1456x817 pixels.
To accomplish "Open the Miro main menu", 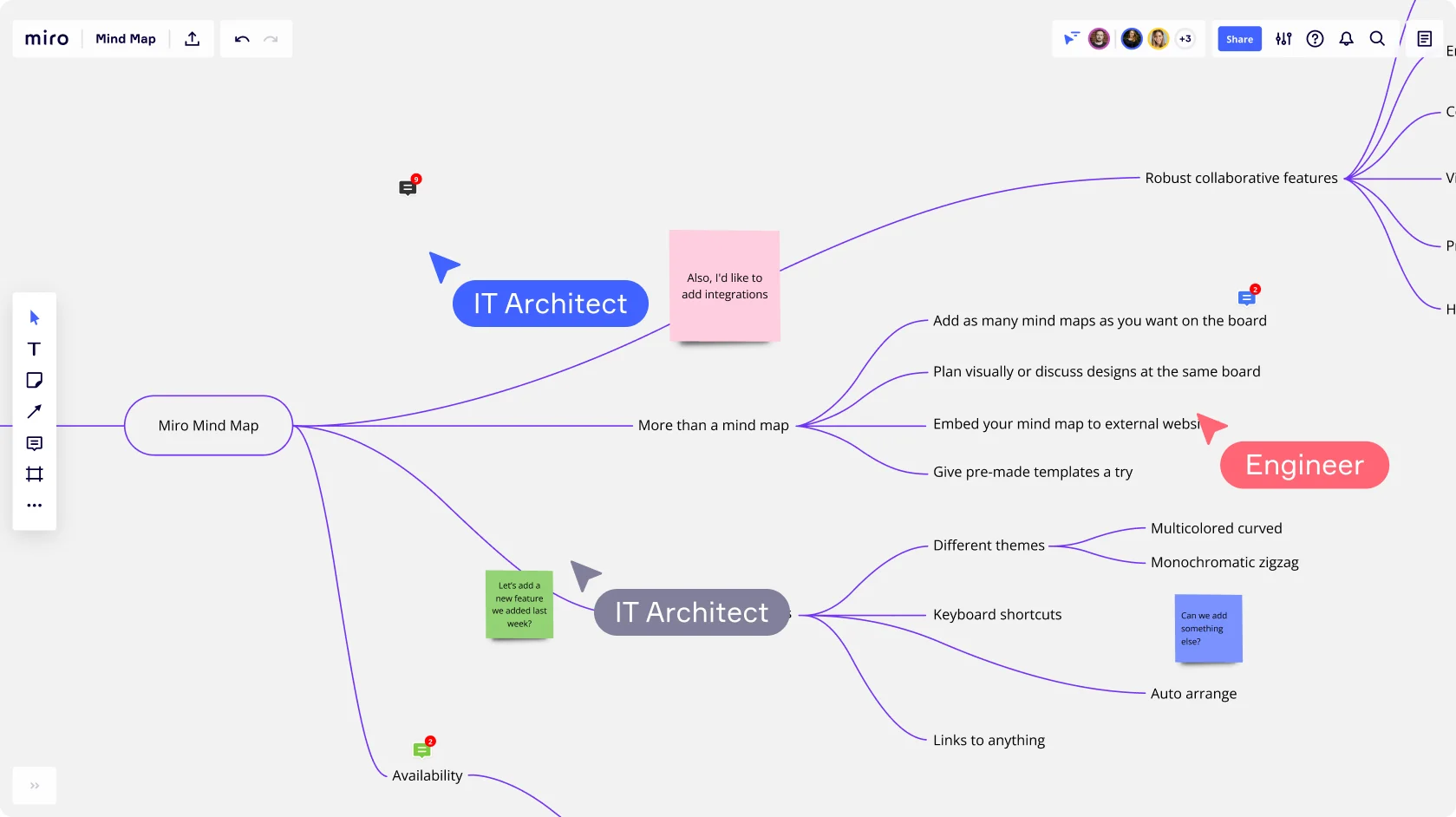I will [44, 38].
